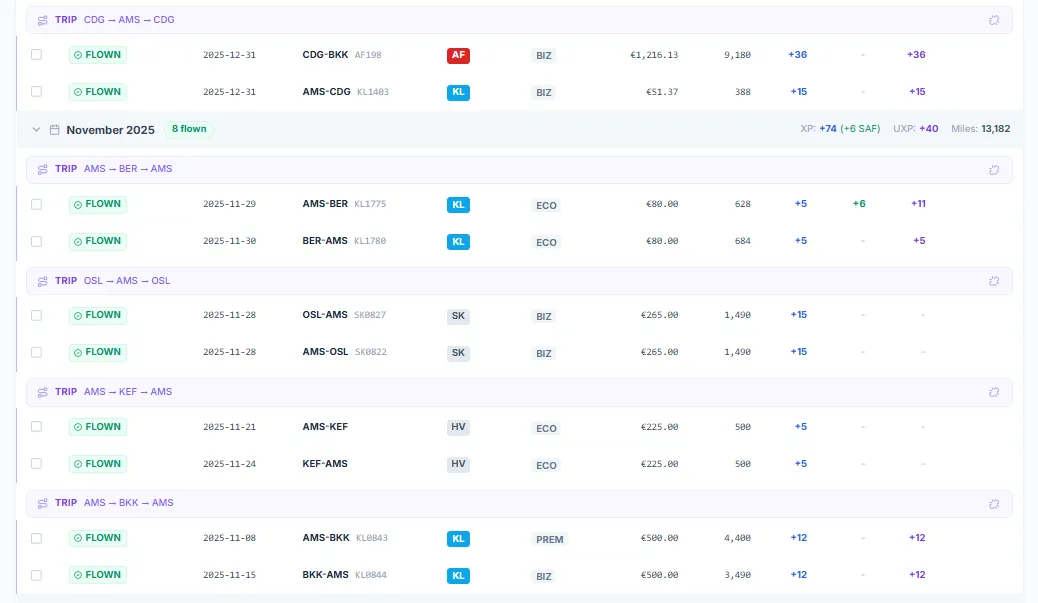The height and width of the screenshot is (603, 1038).
Task: Collapse the November 2025 section
Action: [x=36, y=129]
